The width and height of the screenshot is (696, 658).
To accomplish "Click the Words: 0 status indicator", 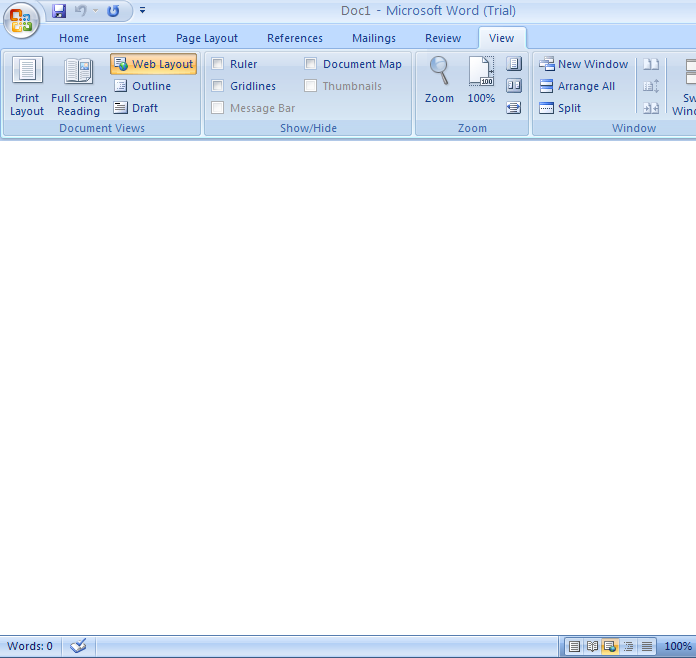I will tap(30, 646).
